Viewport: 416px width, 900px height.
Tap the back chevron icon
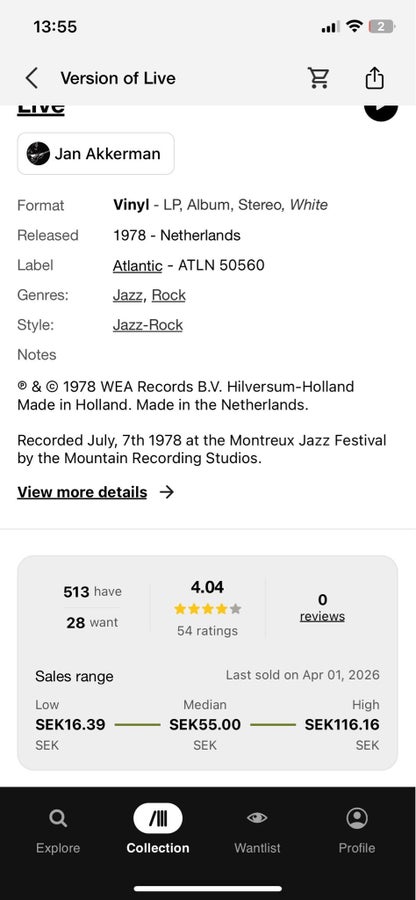32,78
